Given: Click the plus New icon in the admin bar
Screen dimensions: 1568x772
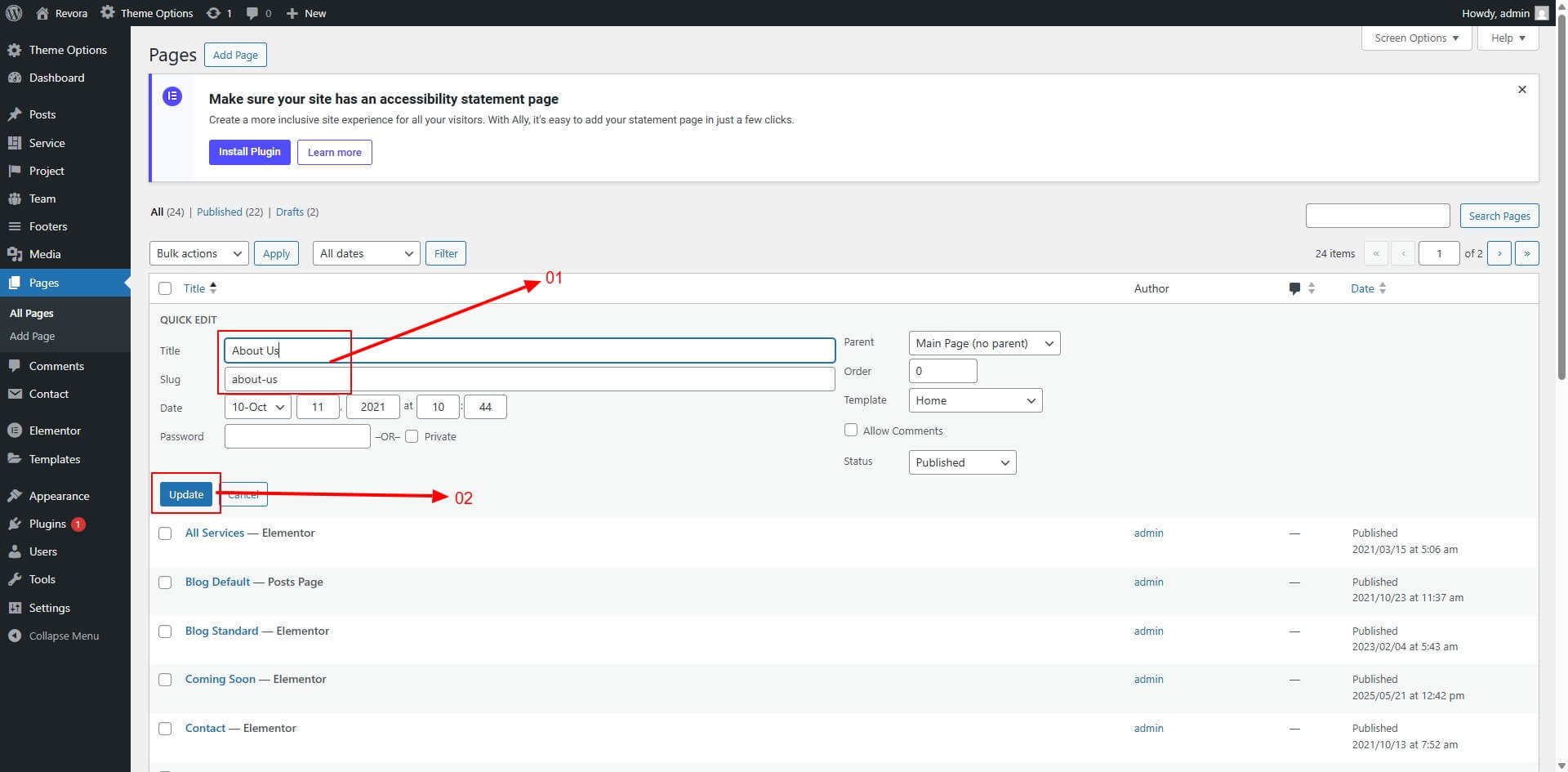Looking at the screenshot, I should click(x=292, y=13).
